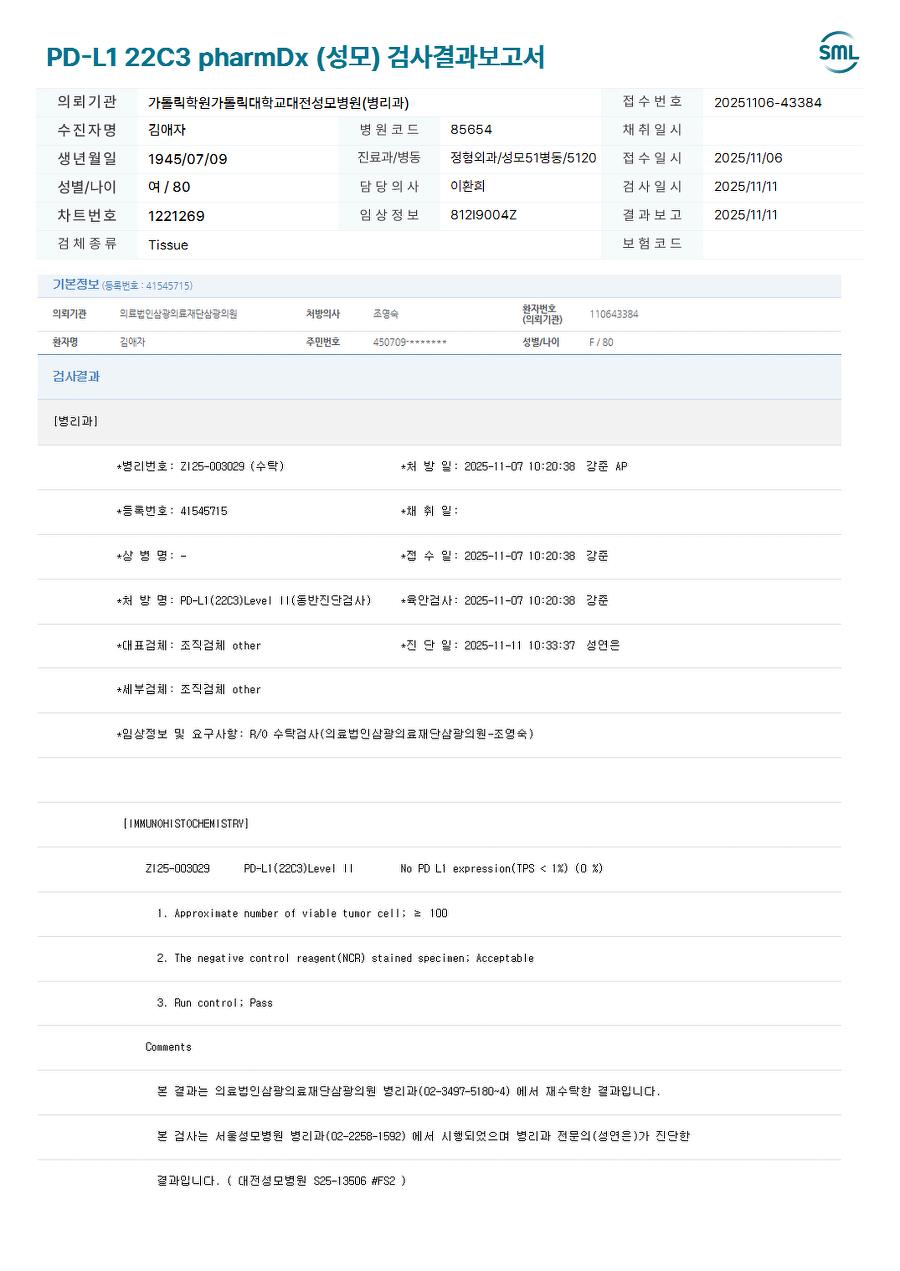Select the comment mentioning '병리과(02-3497-5180~4)'
This screenshot has width=900, height=1271.
tap(408, 1092)
